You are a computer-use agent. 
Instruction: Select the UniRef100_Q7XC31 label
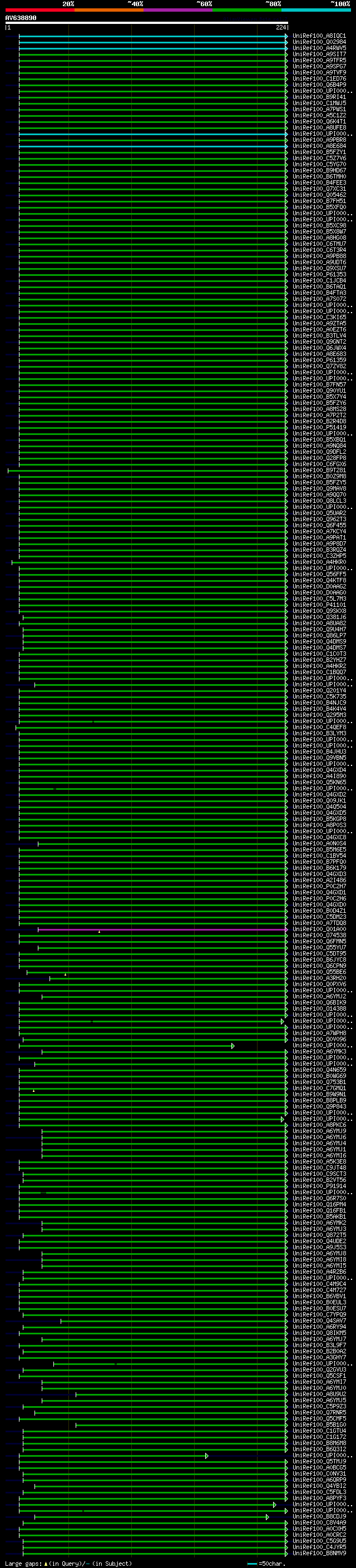click(319, 189)
